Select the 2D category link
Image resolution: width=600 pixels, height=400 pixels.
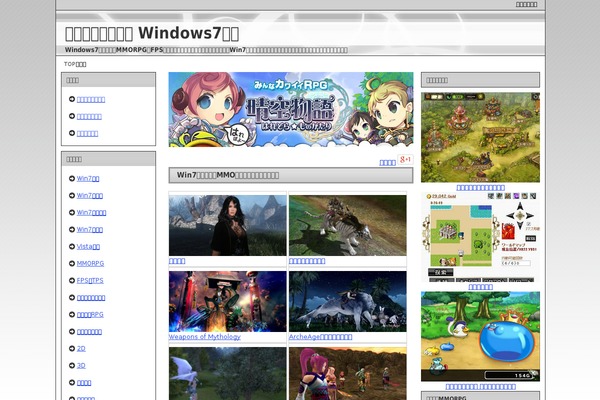point(81,348)
